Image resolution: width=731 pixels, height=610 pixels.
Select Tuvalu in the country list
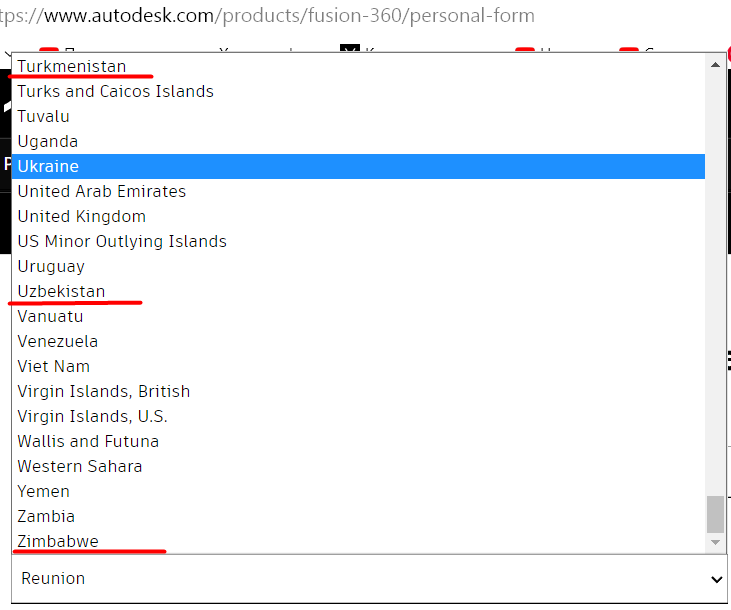click(43, 116)
